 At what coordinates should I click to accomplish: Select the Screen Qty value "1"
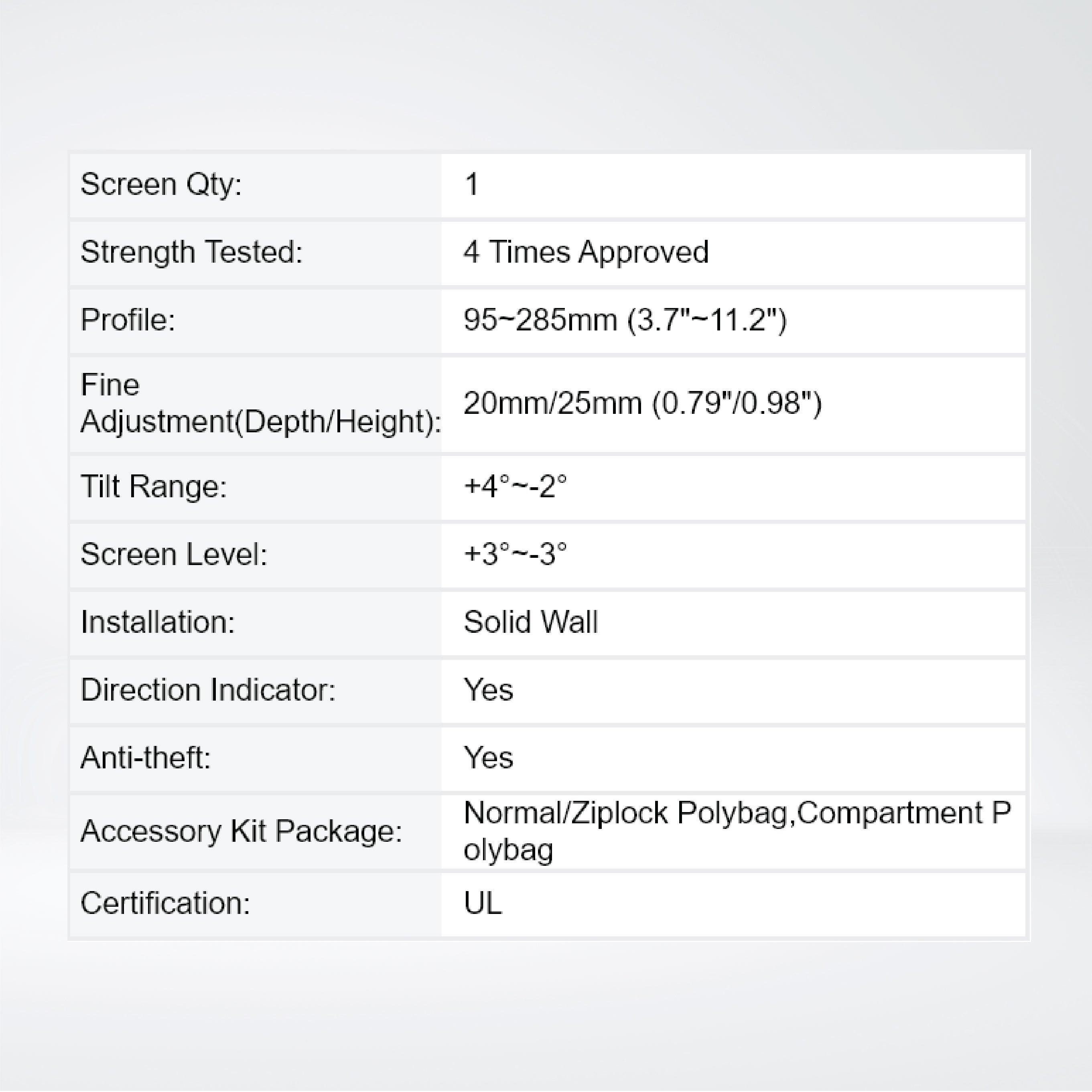point(472,185)
